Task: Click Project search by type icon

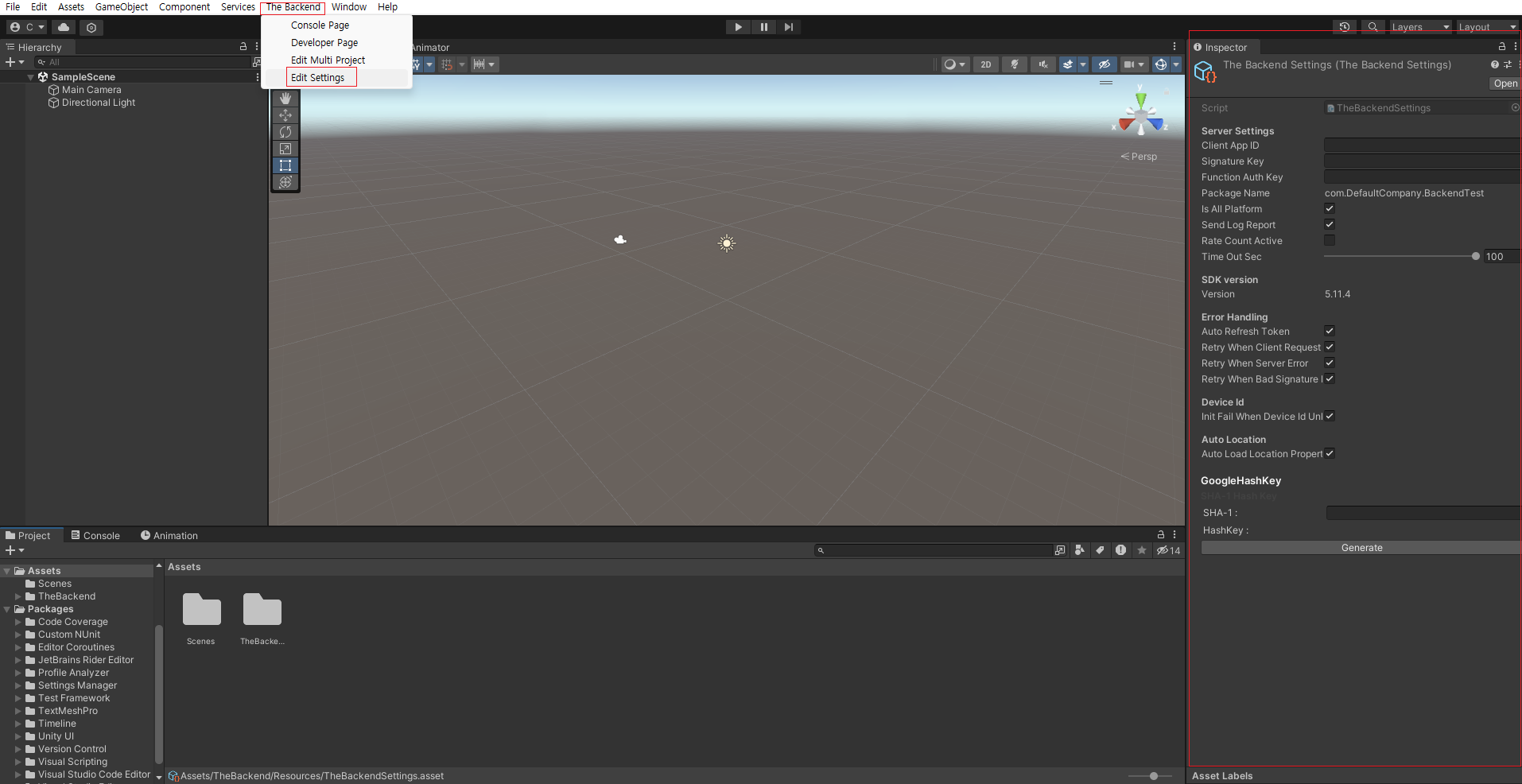Action: pyautogui.click(x=1079, y=550)
